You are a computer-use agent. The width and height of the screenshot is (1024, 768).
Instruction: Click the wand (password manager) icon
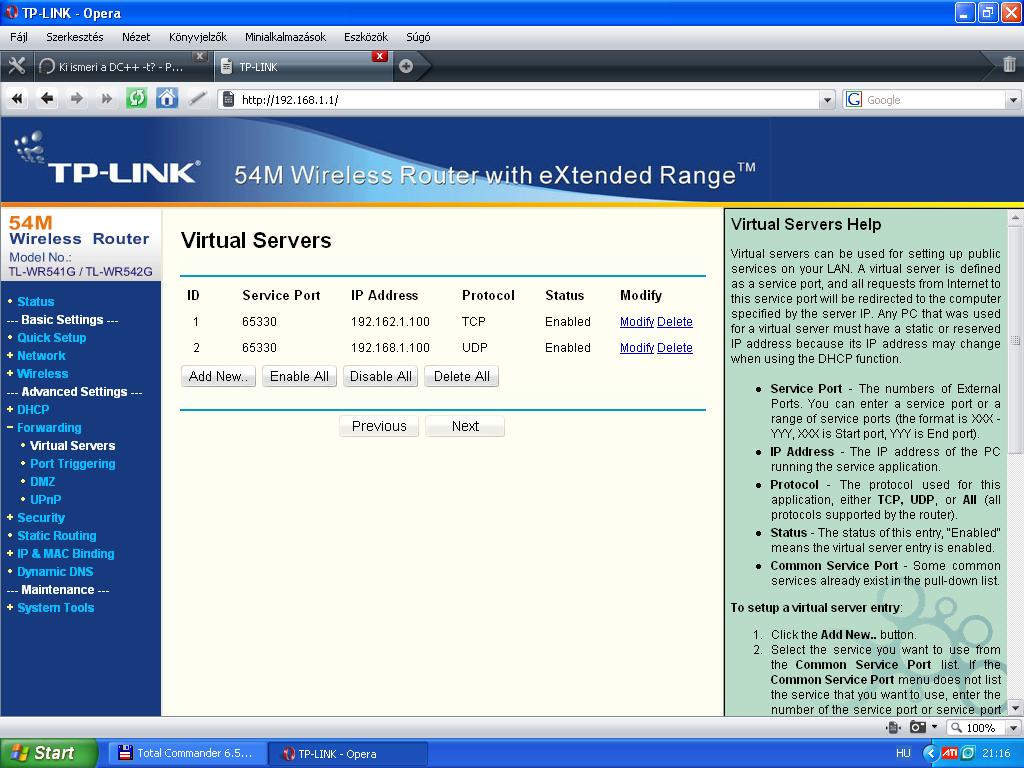click(x=197, y=99)
